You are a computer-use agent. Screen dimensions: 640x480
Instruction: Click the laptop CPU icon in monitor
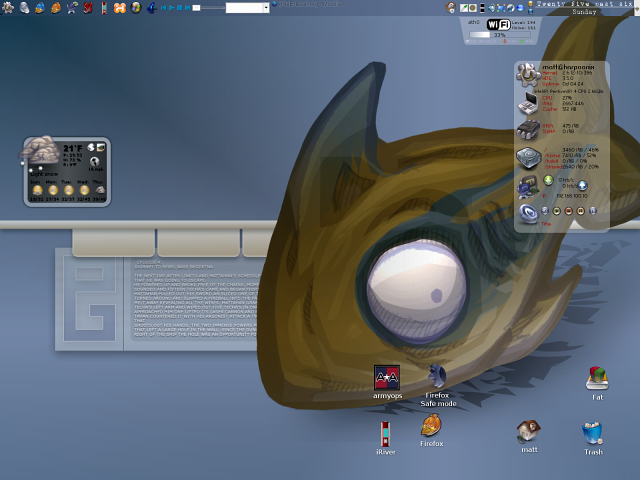click(x=528, y=103)
